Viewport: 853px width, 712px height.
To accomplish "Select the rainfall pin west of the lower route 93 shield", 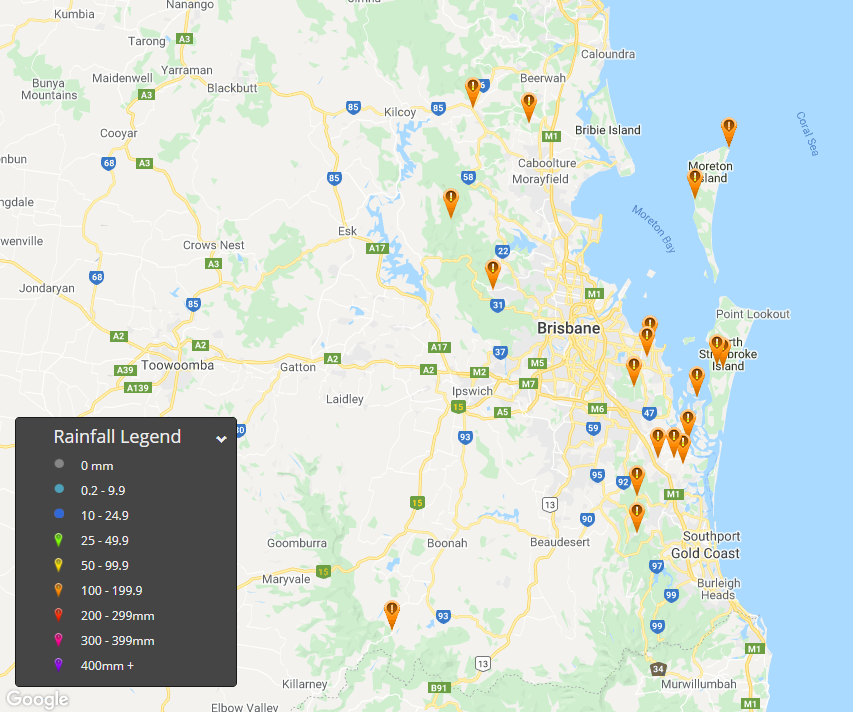I will pos(392,615).
